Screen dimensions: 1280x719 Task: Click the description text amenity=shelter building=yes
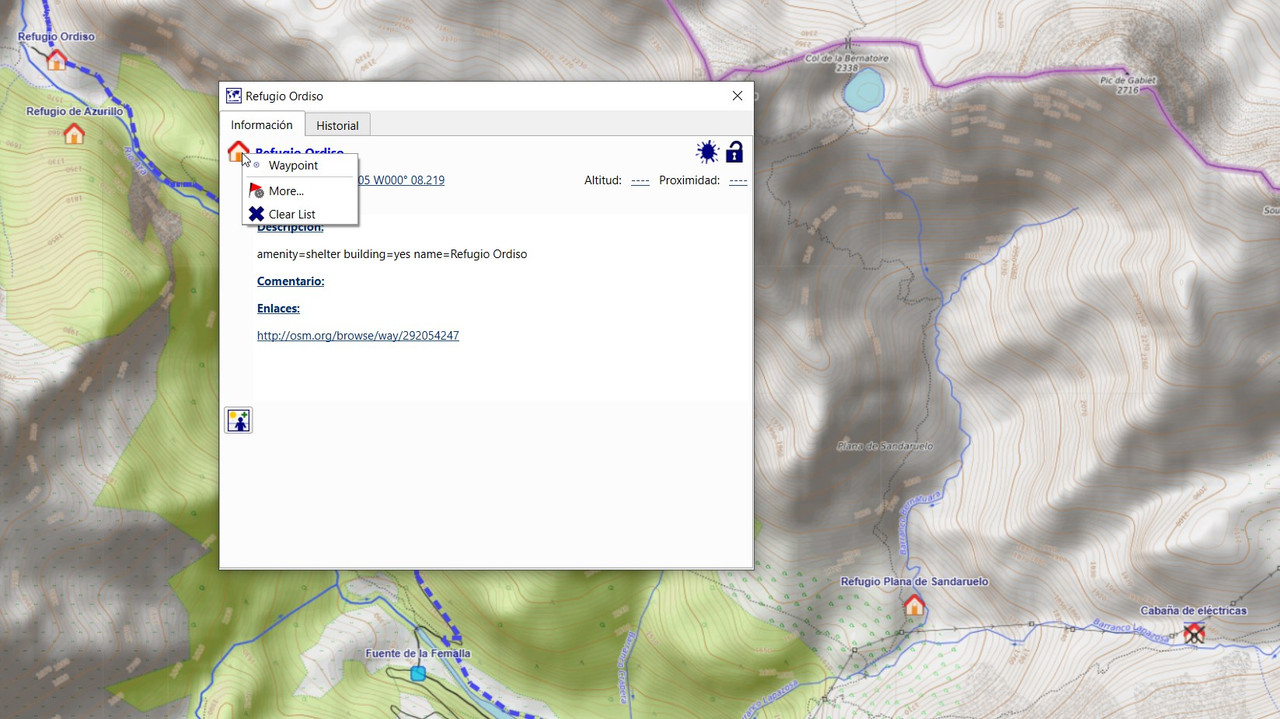click(x=392, y=254)
